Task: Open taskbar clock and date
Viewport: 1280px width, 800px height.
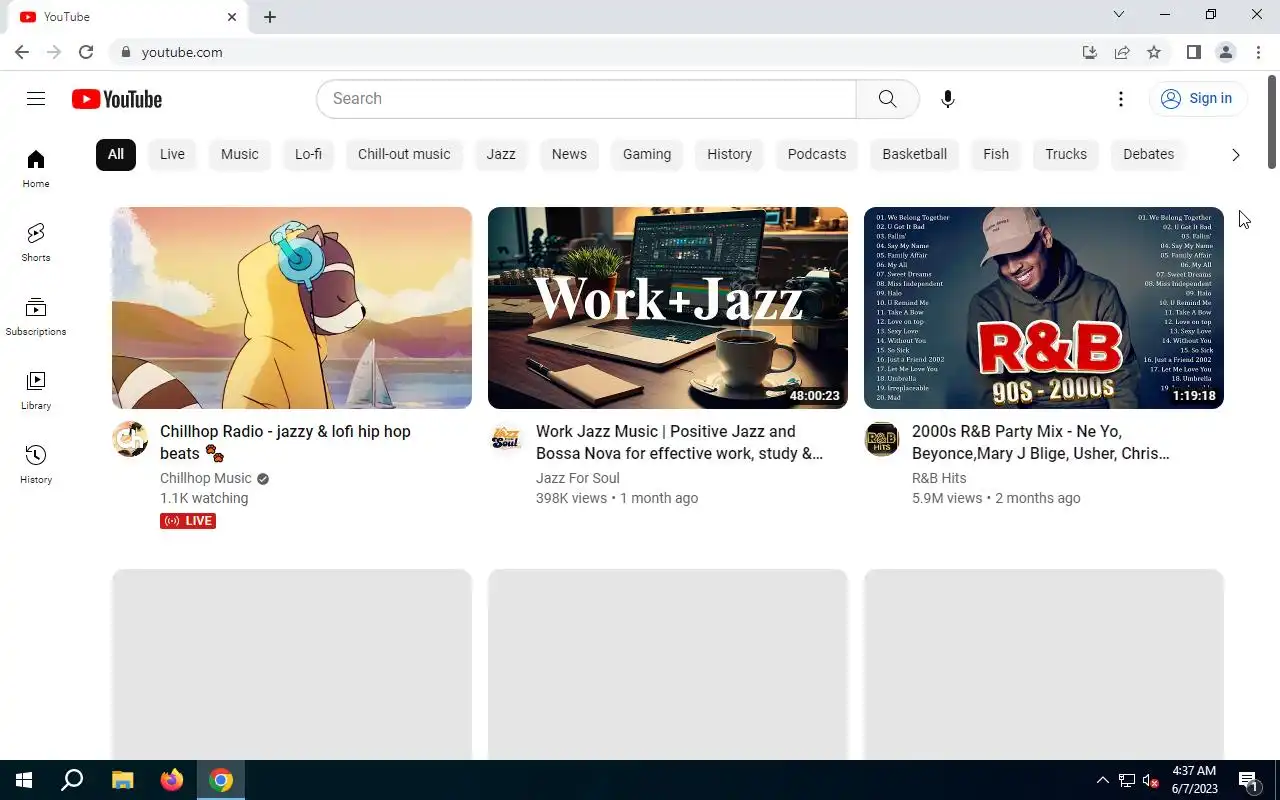Action: click(x=1194, y=780)
